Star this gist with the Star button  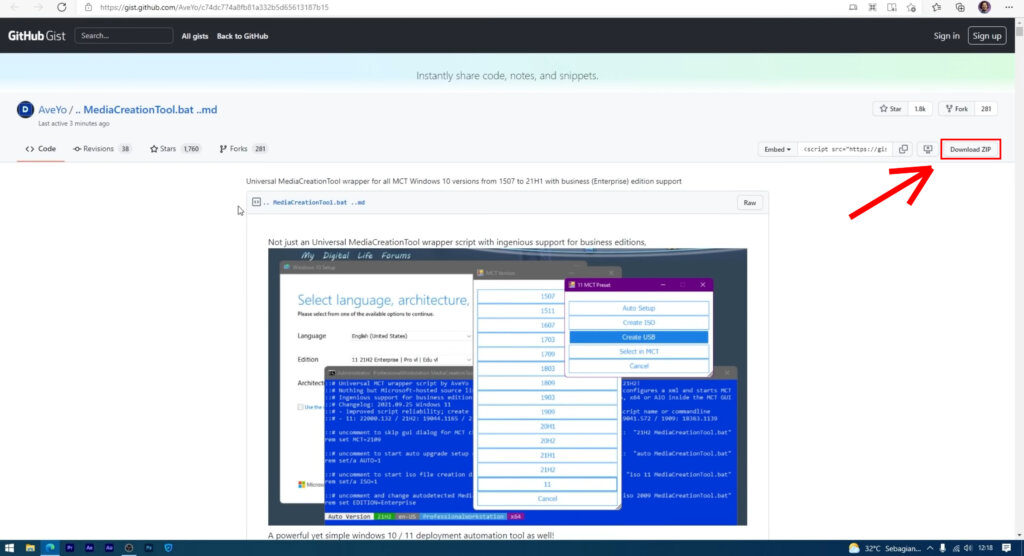[x=891, y=109]
